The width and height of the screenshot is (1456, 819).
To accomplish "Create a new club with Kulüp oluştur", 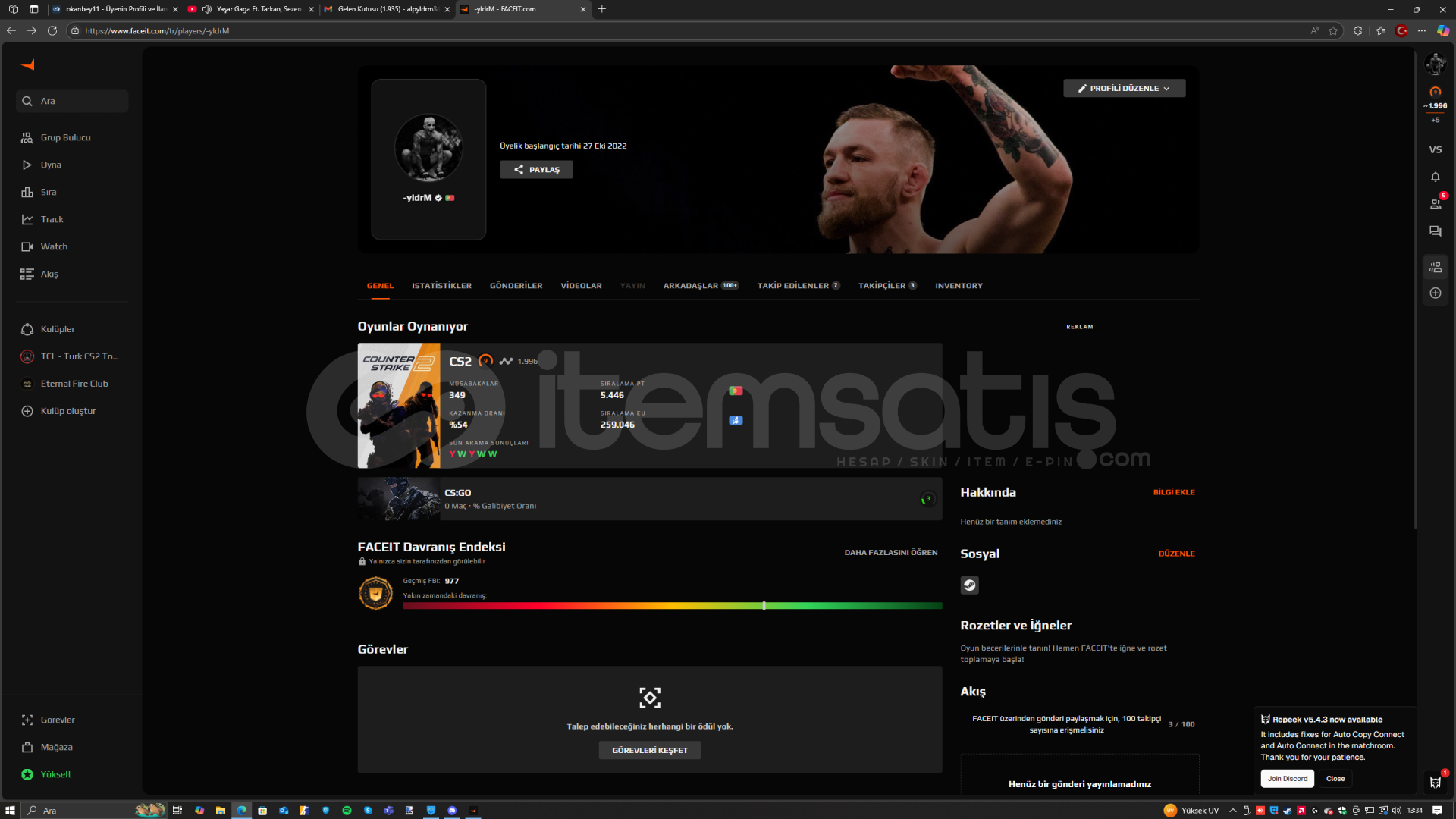I will (68, 411).
